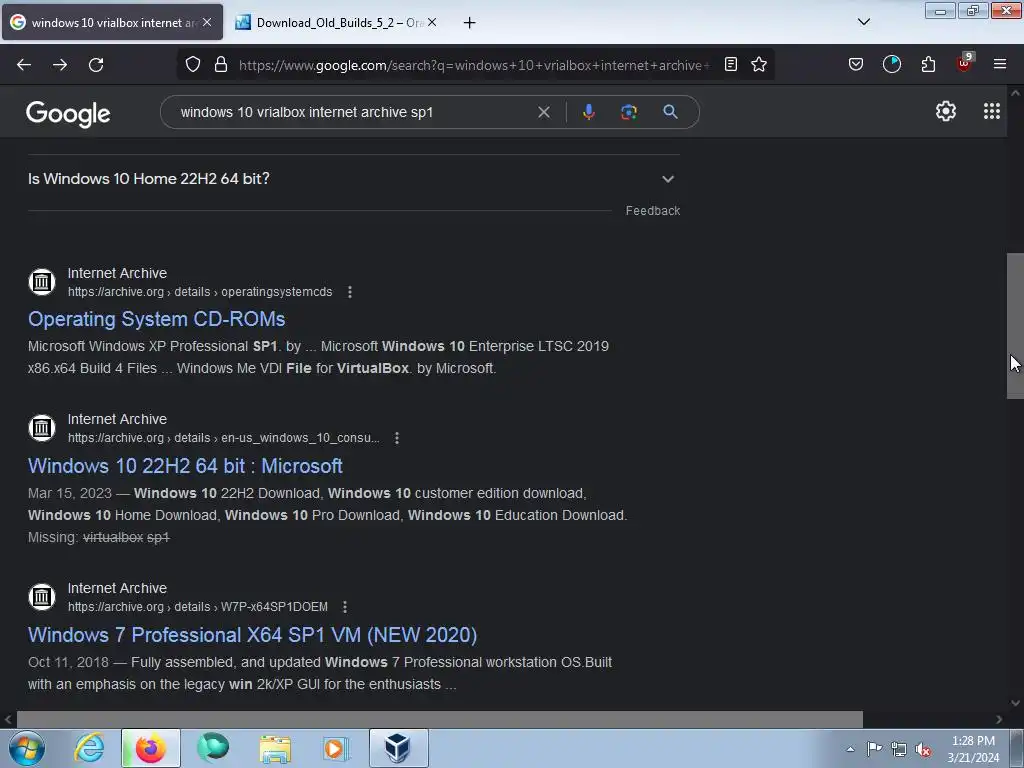Viewport: 1024px width, 768px height.
Task: Click the muted volume tray icon
Action: 923,750
